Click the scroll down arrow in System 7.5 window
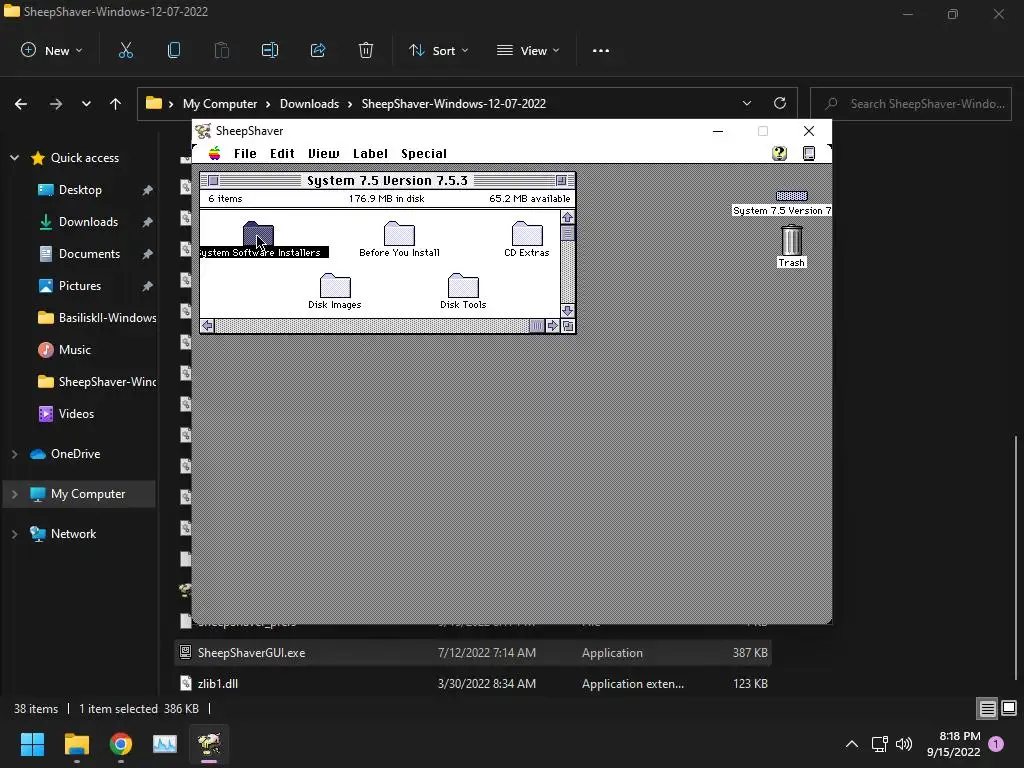The width and height of the screenshot is (1024, 768). pyautogui.click(x=568, y=311)
